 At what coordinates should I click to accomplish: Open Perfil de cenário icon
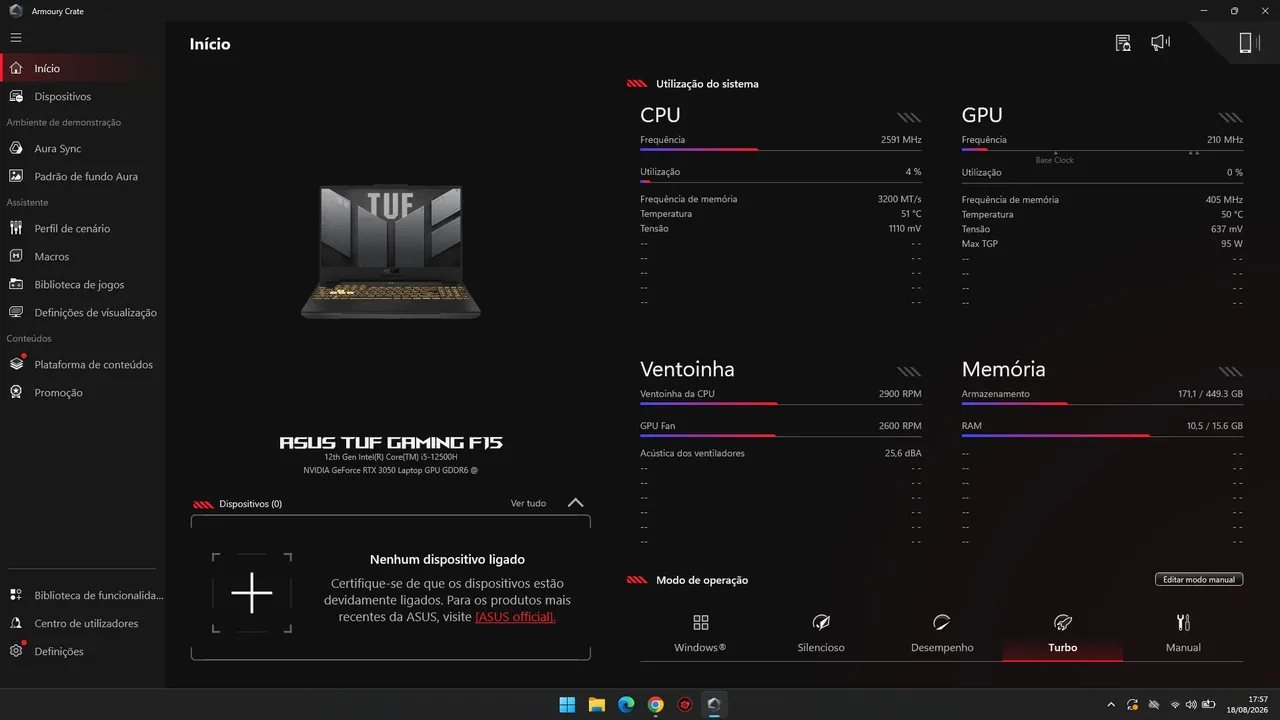[16, 228]
